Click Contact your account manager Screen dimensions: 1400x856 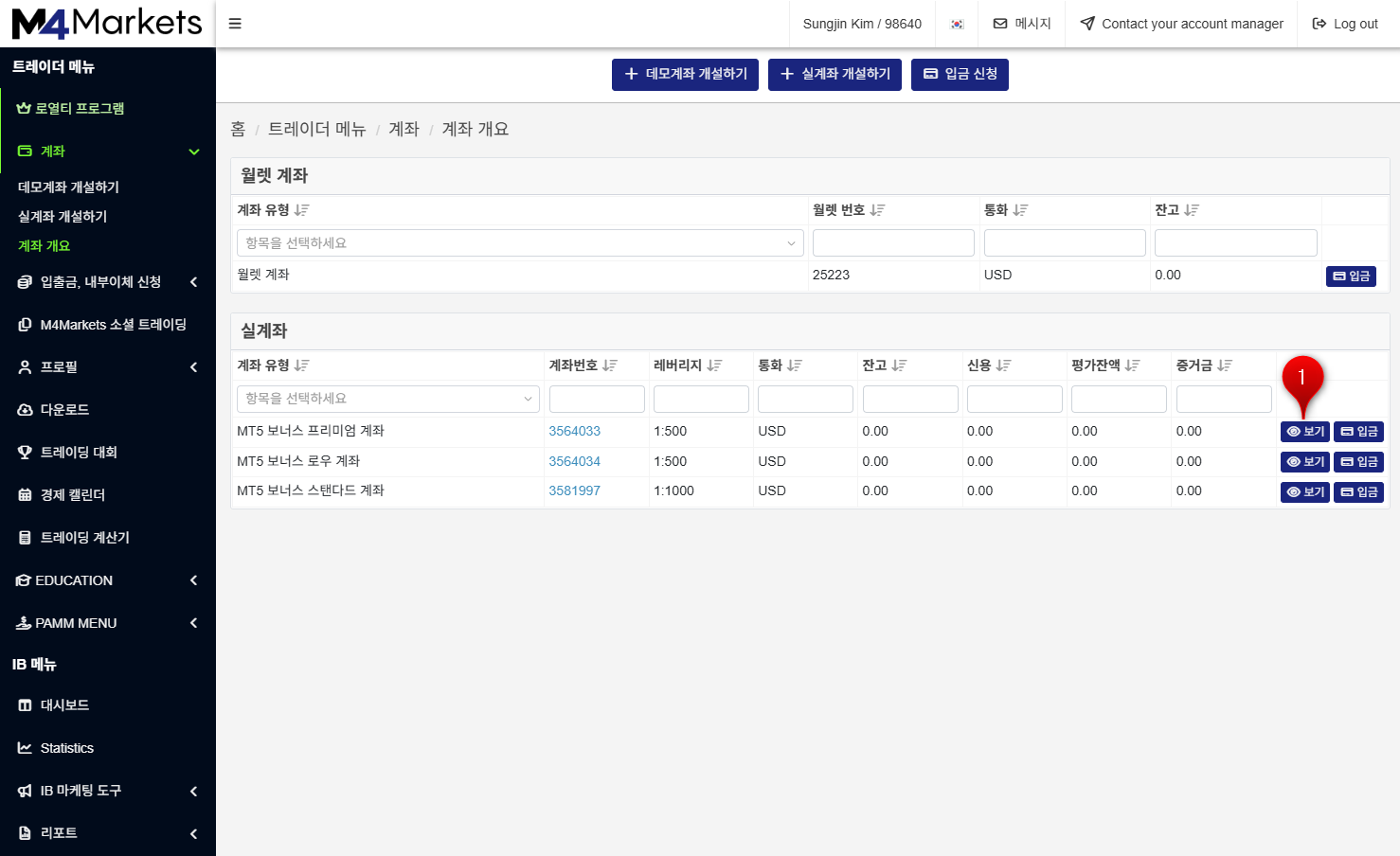click(1182, 24)
